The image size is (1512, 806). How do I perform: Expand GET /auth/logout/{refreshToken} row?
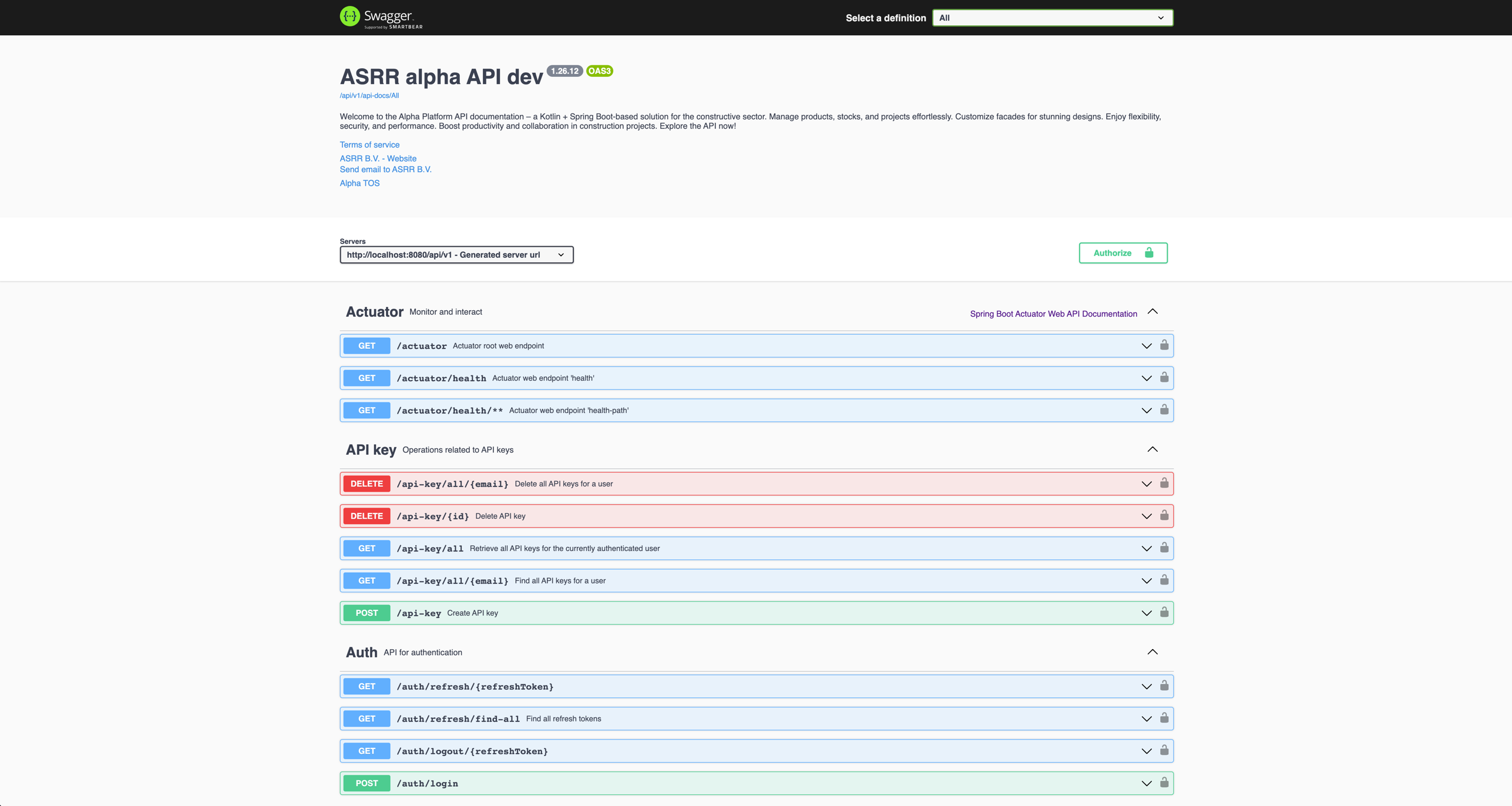tap(1146, 751)
